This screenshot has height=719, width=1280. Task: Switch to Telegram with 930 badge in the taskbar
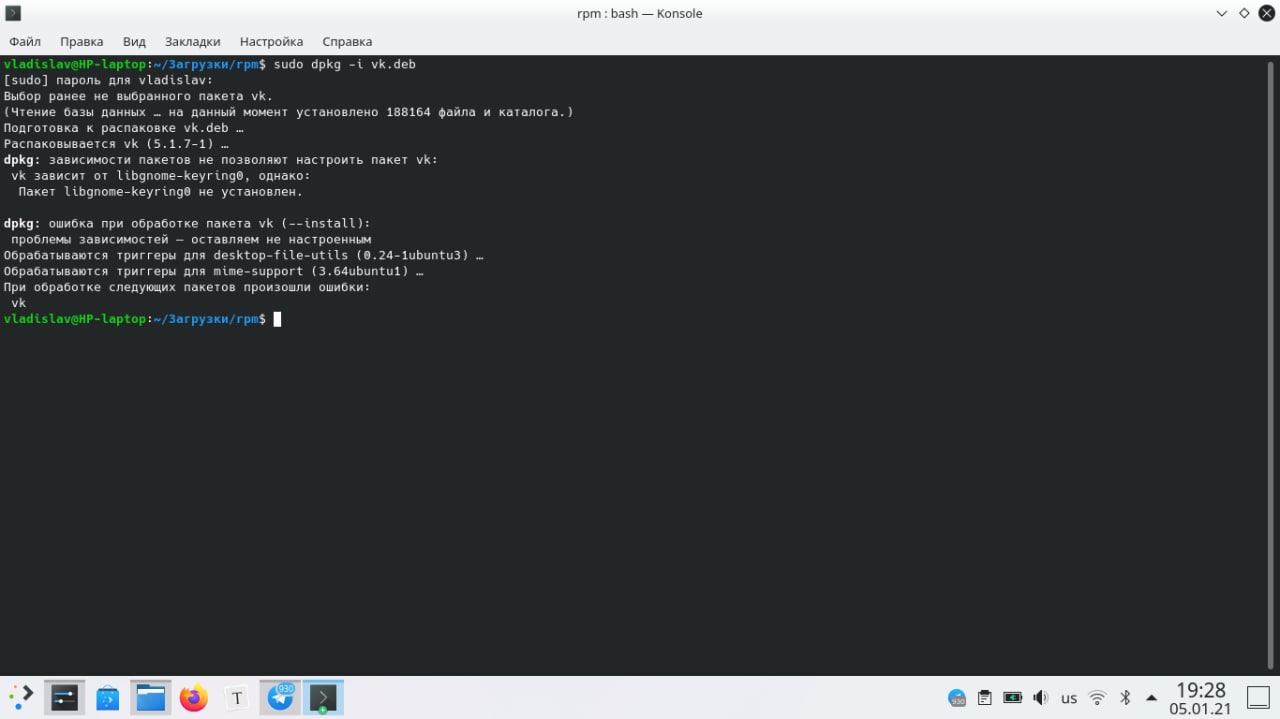(280, 697)
